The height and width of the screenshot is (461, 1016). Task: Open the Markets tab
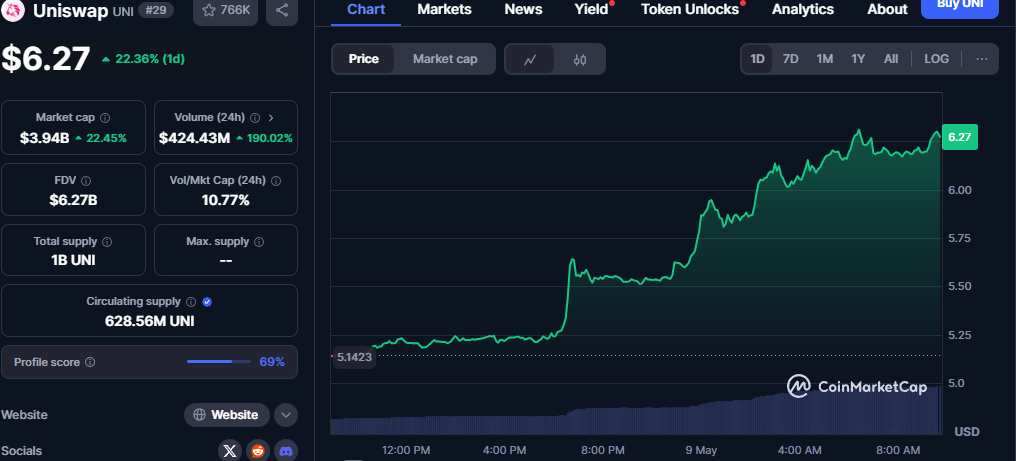[444, 9]
